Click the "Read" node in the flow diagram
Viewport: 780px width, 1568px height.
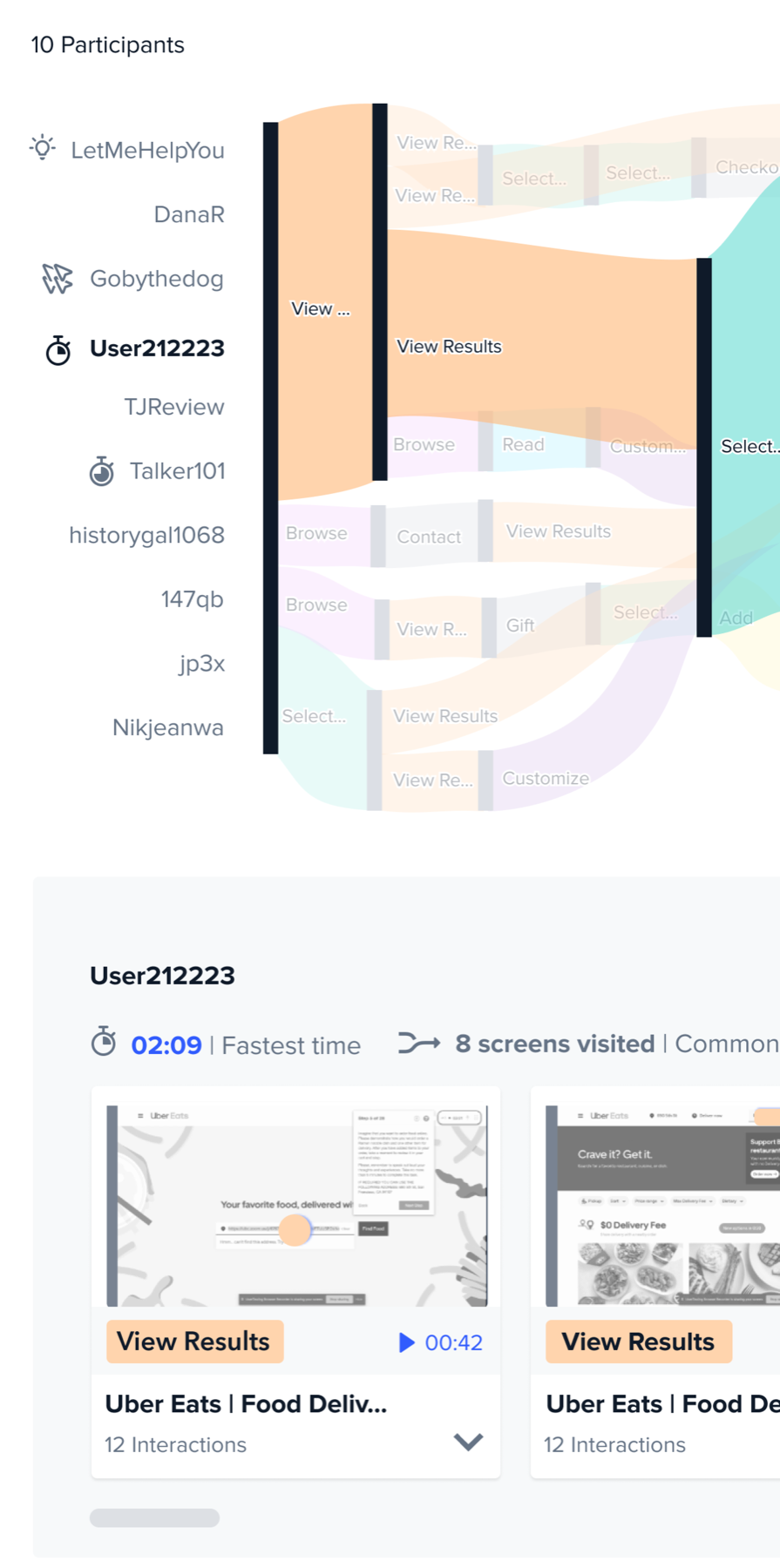[x=523, y=444]
